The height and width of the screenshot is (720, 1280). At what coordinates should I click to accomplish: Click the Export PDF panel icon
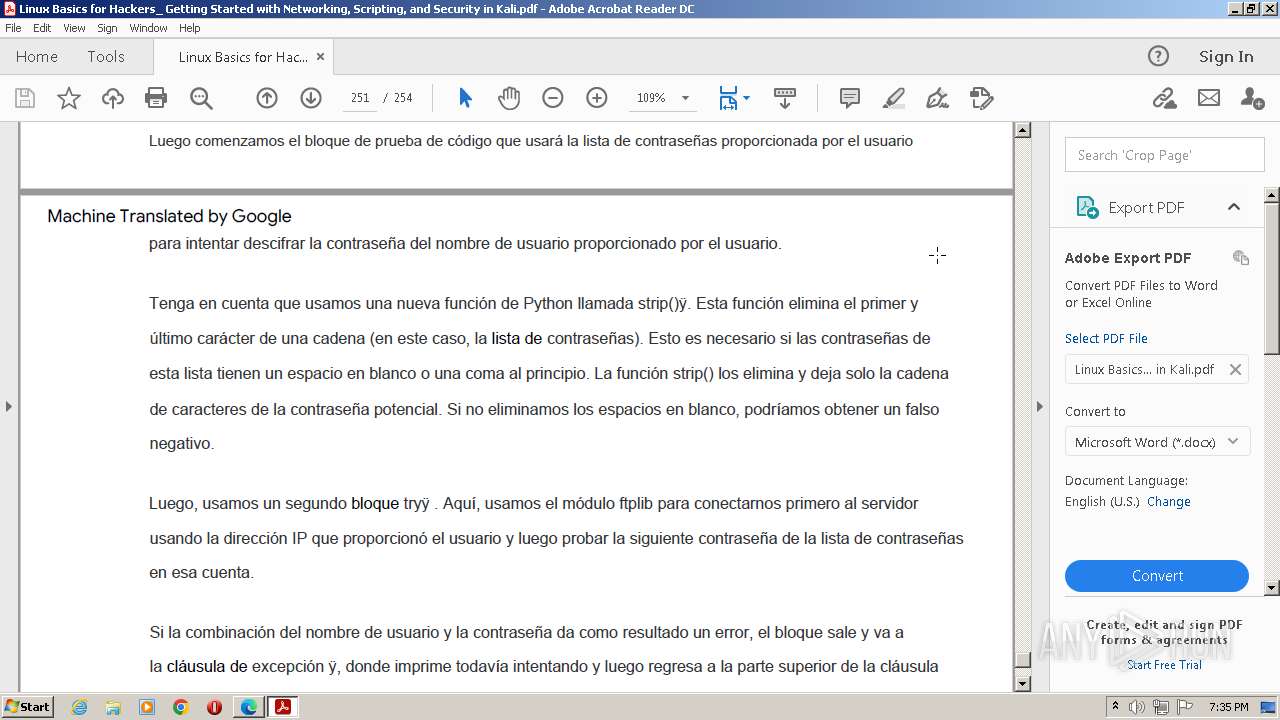(x=1087, y=207)
